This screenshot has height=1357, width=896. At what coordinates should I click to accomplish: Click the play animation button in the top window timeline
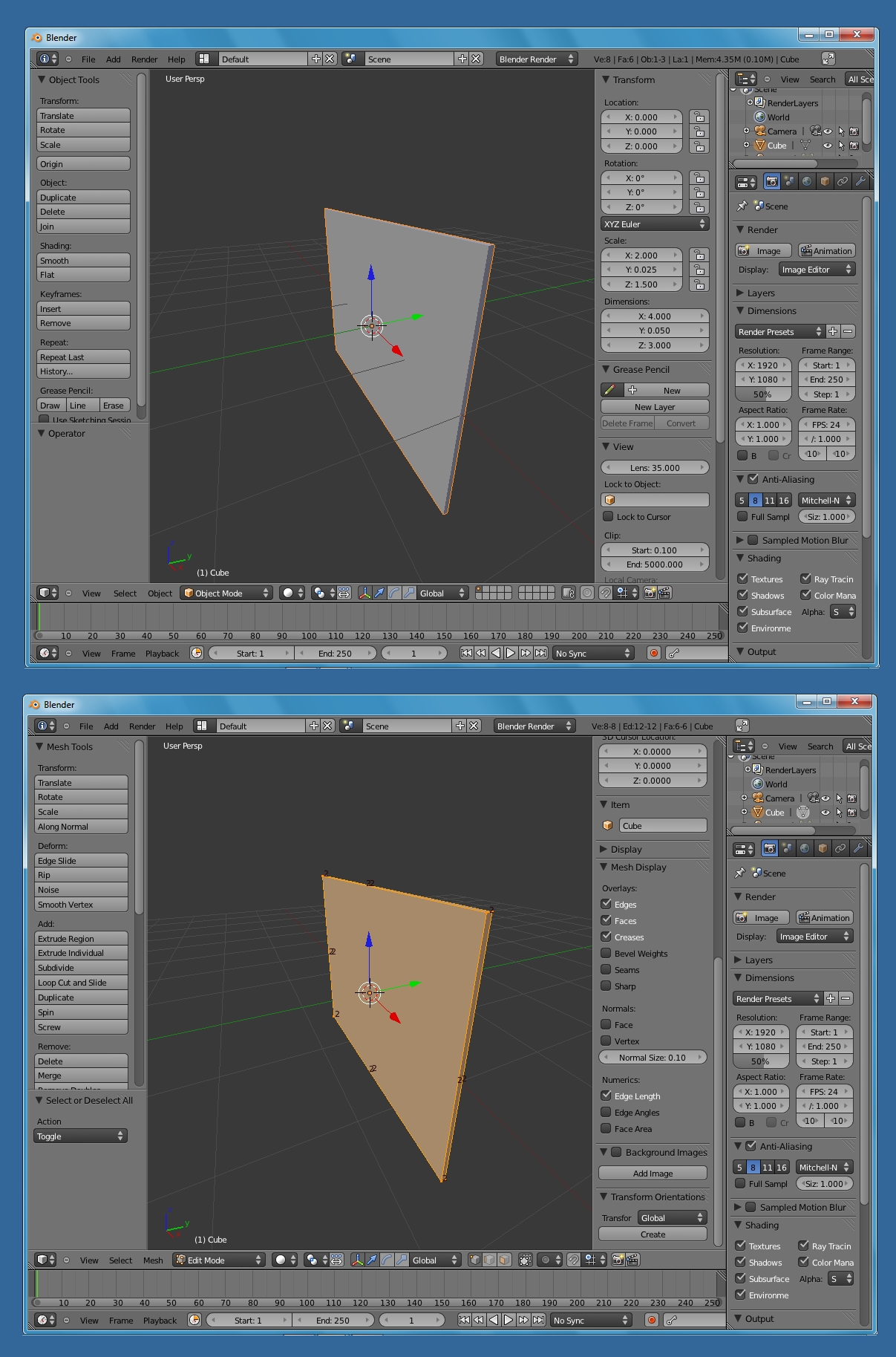point(511,653)
